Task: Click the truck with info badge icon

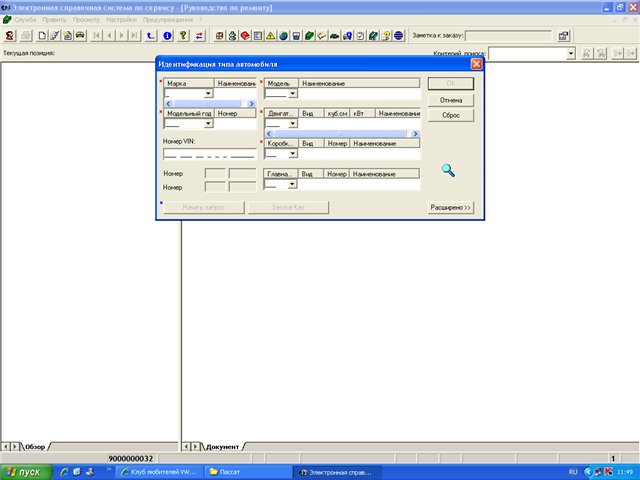Action: tap(347, 36)
